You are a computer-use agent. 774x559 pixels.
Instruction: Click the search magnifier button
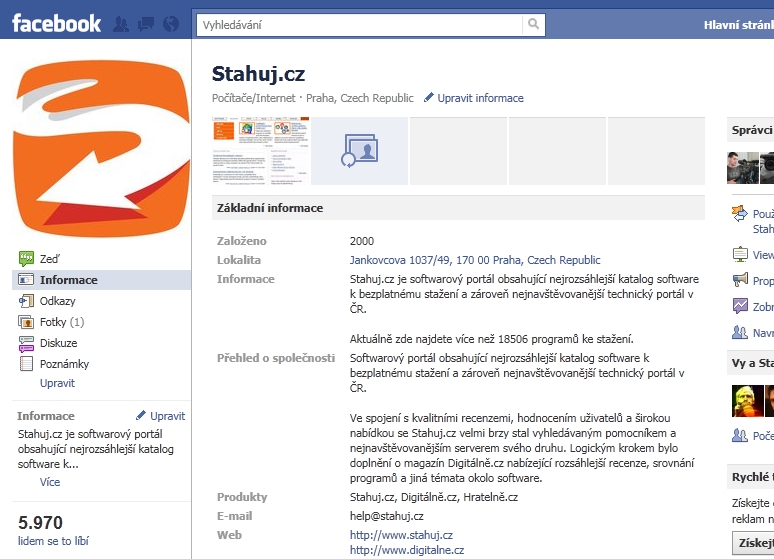pos(533,24)
